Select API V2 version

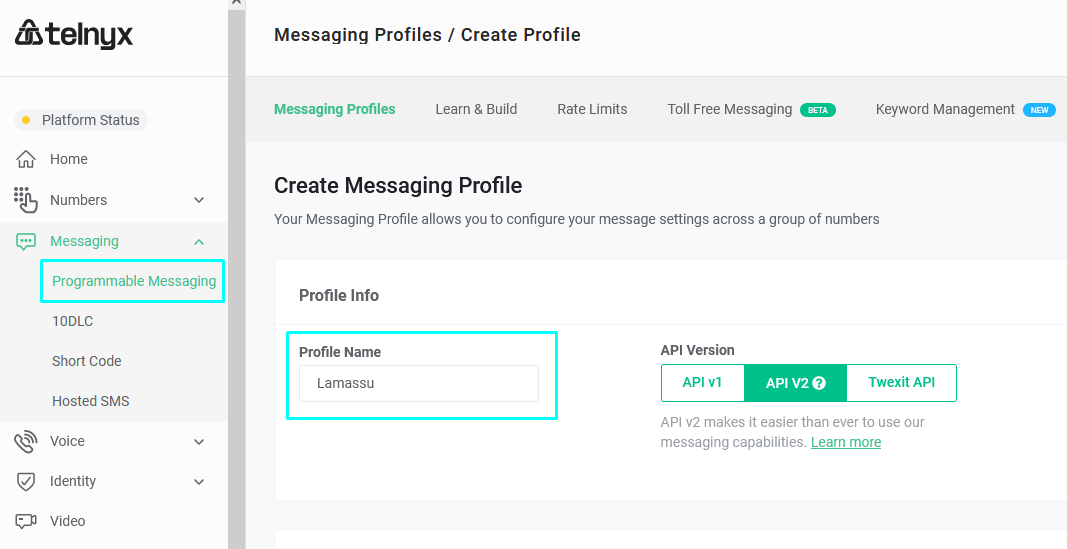(x=795, y=383)
